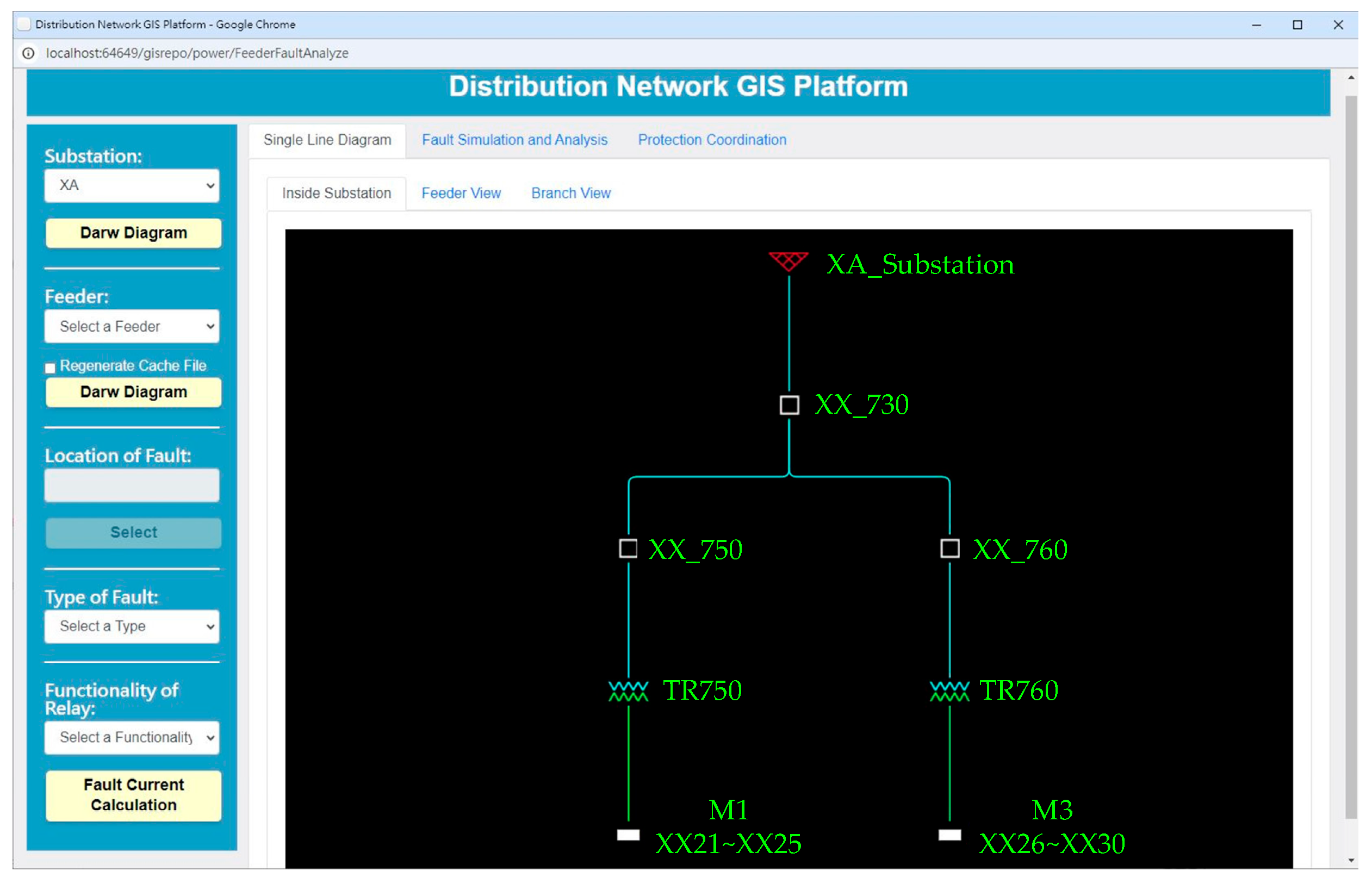Click the Chrome page favicon in title bar

click(23, 24)
